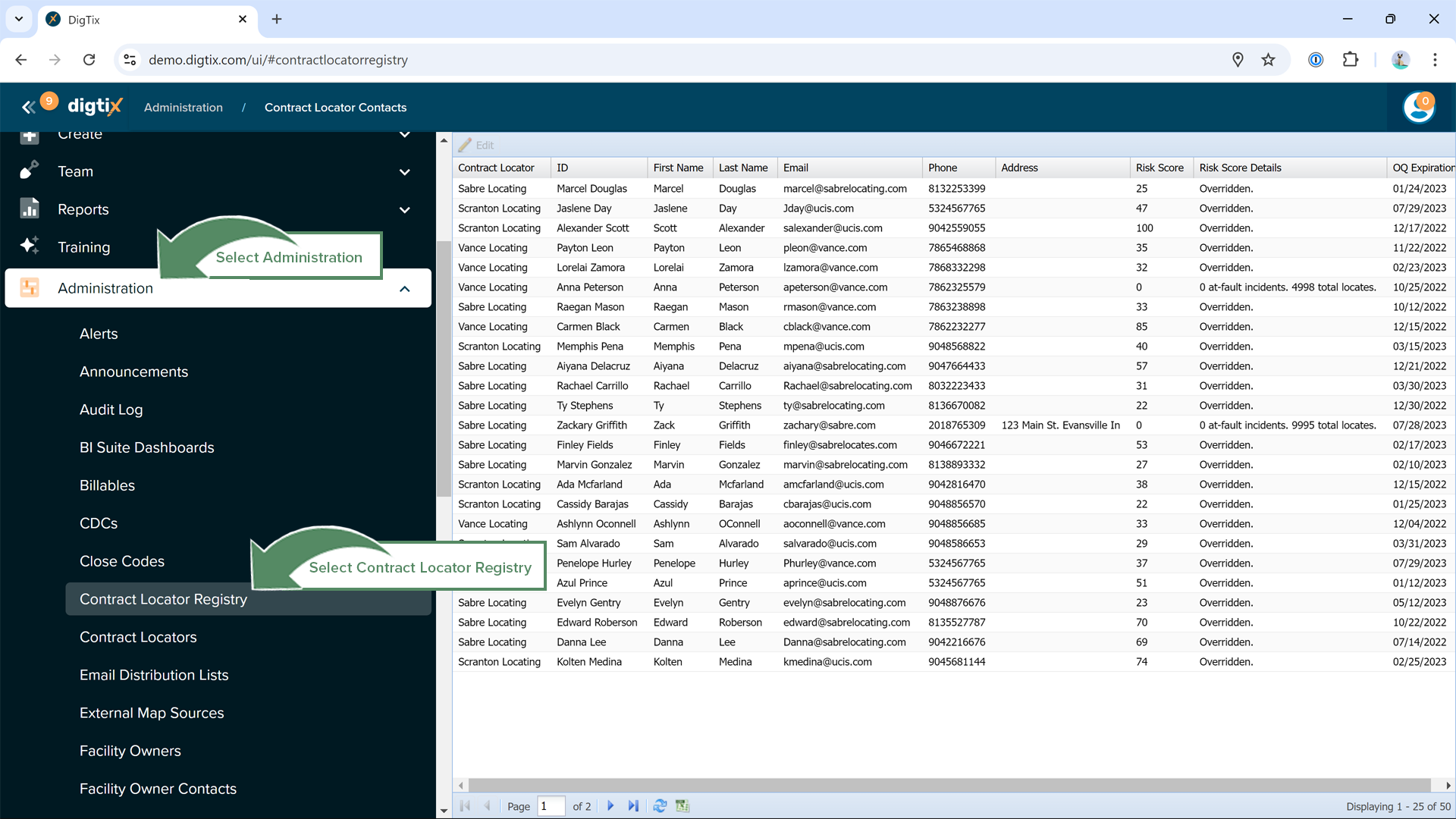Collapse the Administration section

(405, 289)
